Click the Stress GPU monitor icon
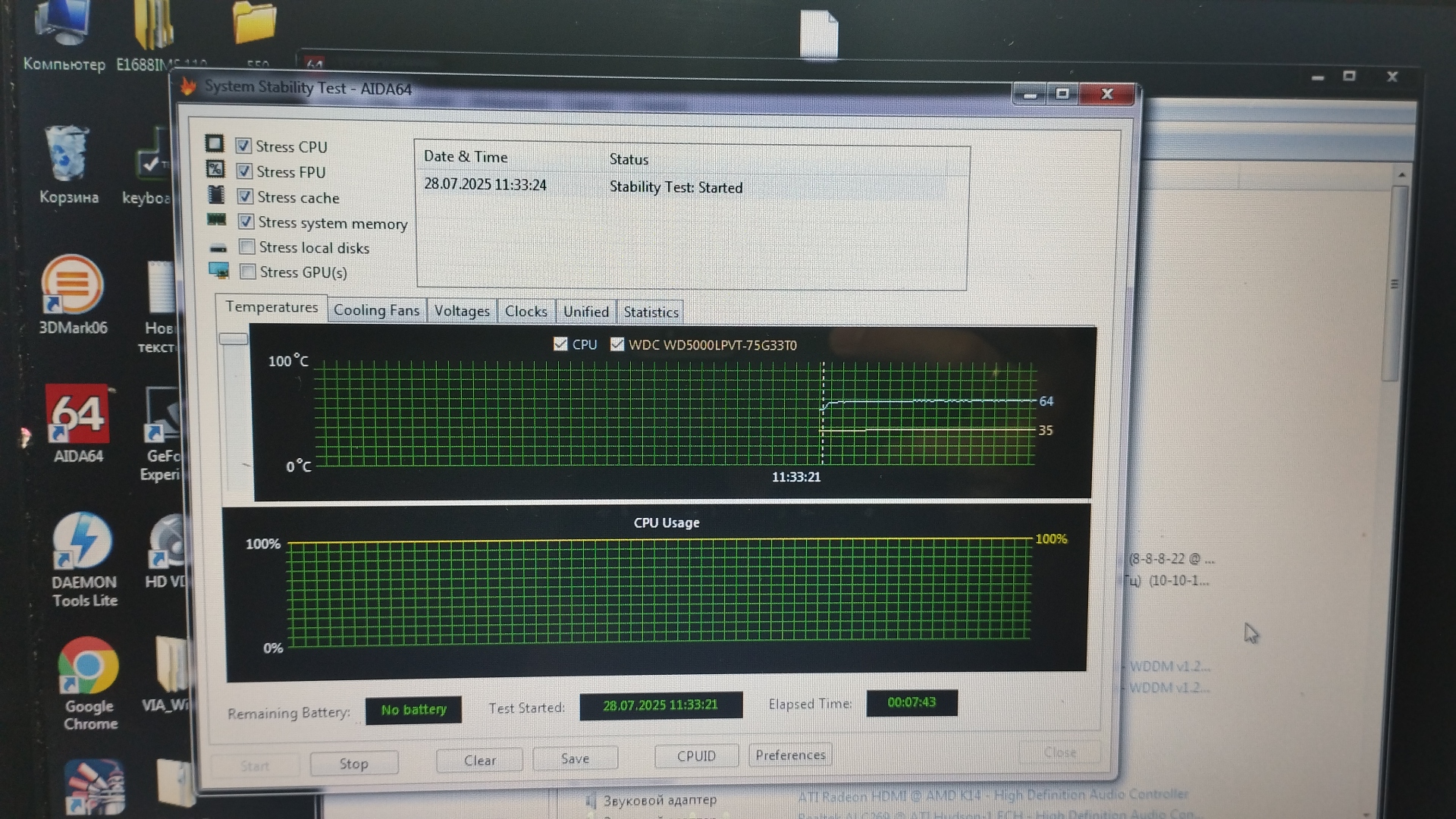1456x819 pixels. point(218,270)
